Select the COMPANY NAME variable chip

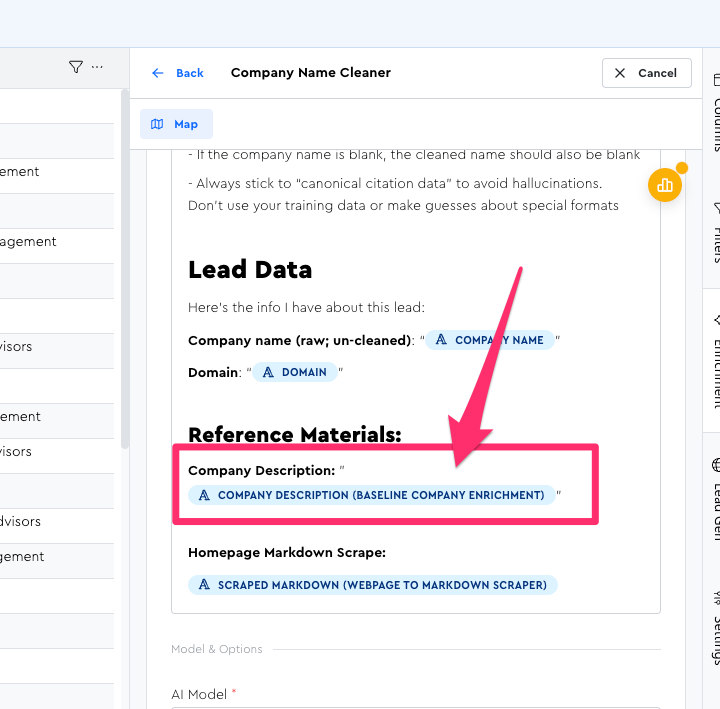[489, 340]
